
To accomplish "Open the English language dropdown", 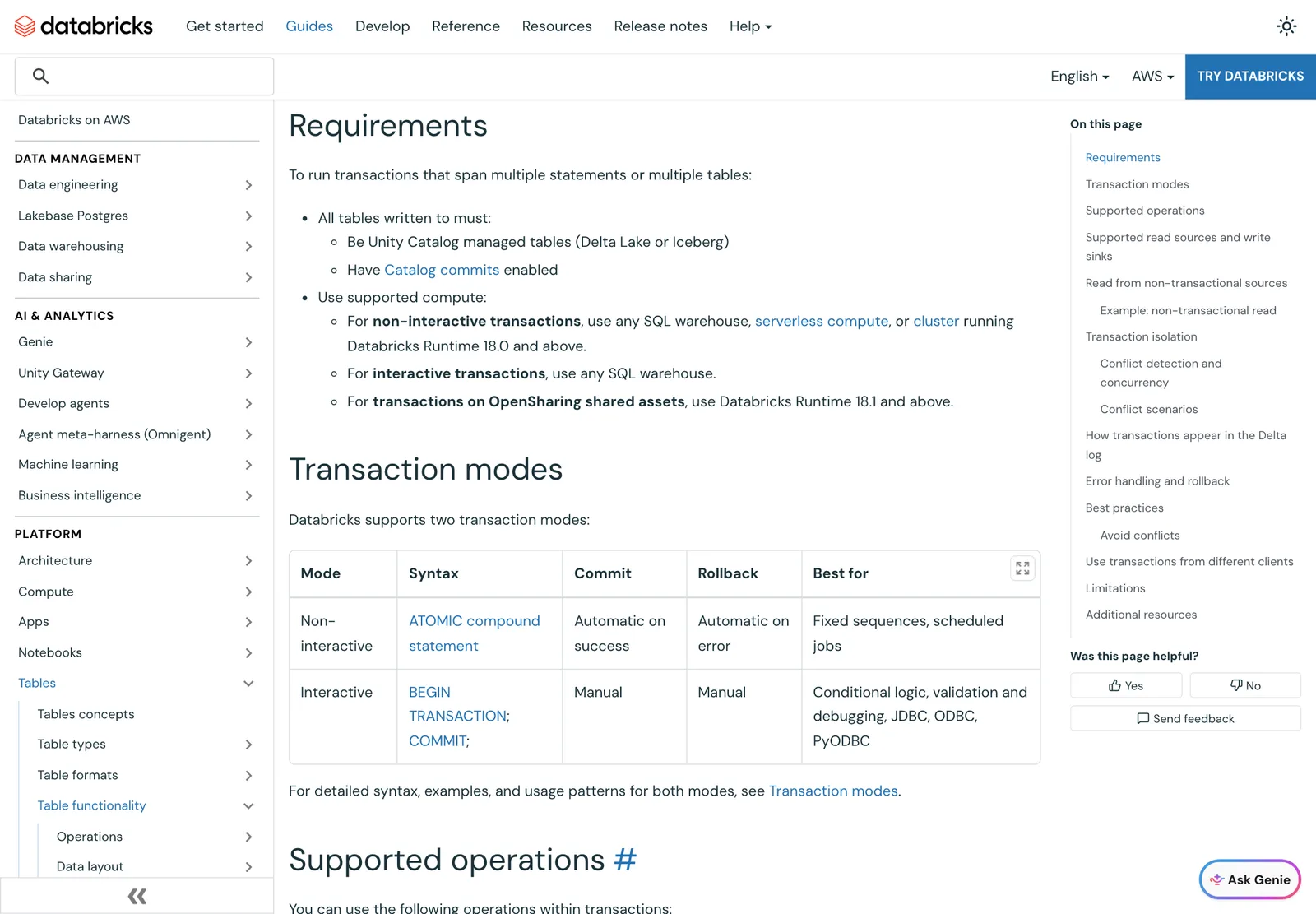I will 1079,77.
